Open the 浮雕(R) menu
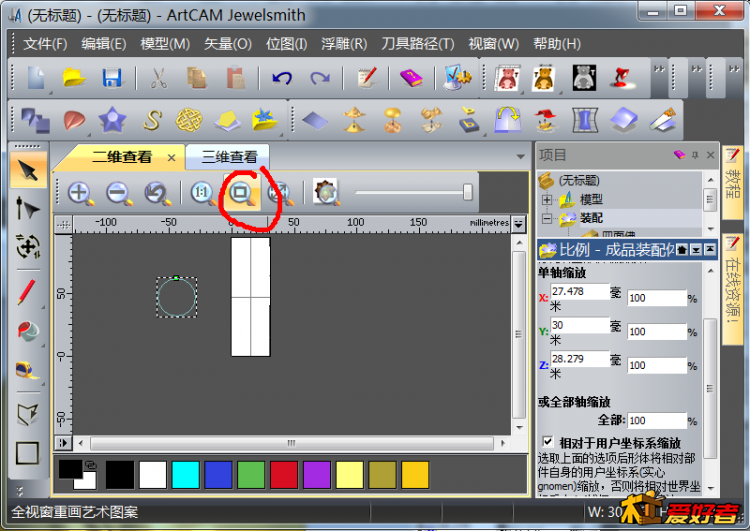 [344, 44]
